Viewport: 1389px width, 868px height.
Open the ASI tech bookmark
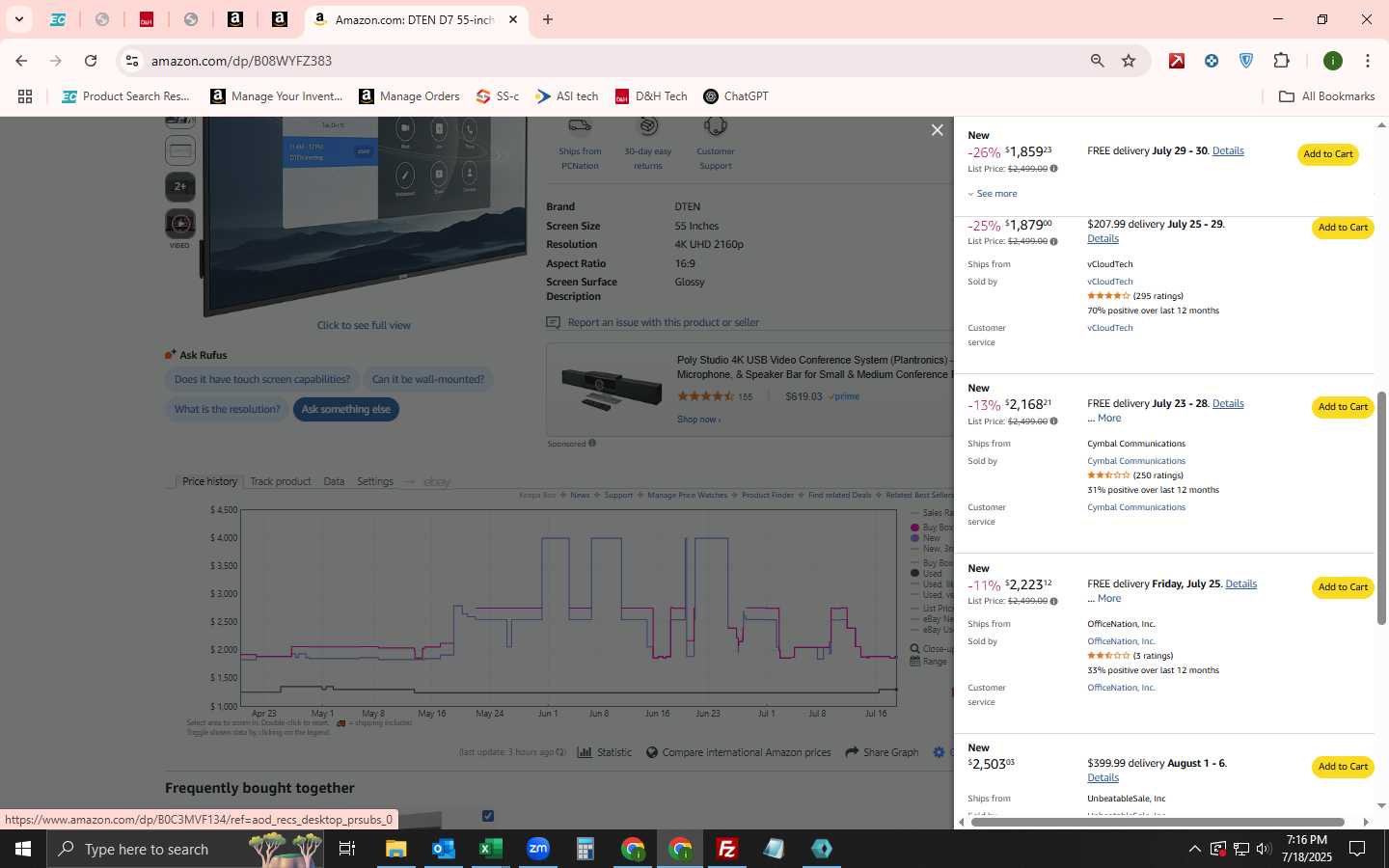pyautogui.click(x=567, y=96)
